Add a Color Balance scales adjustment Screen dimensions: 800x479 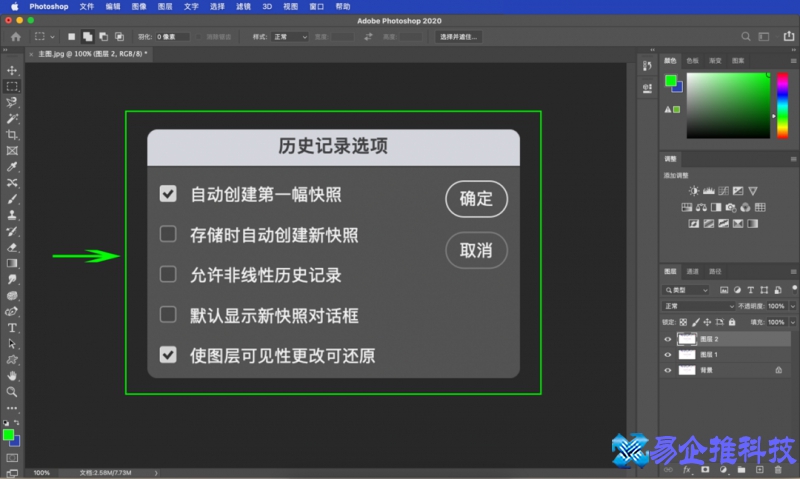pyautogui.click(x=702, y=207)
